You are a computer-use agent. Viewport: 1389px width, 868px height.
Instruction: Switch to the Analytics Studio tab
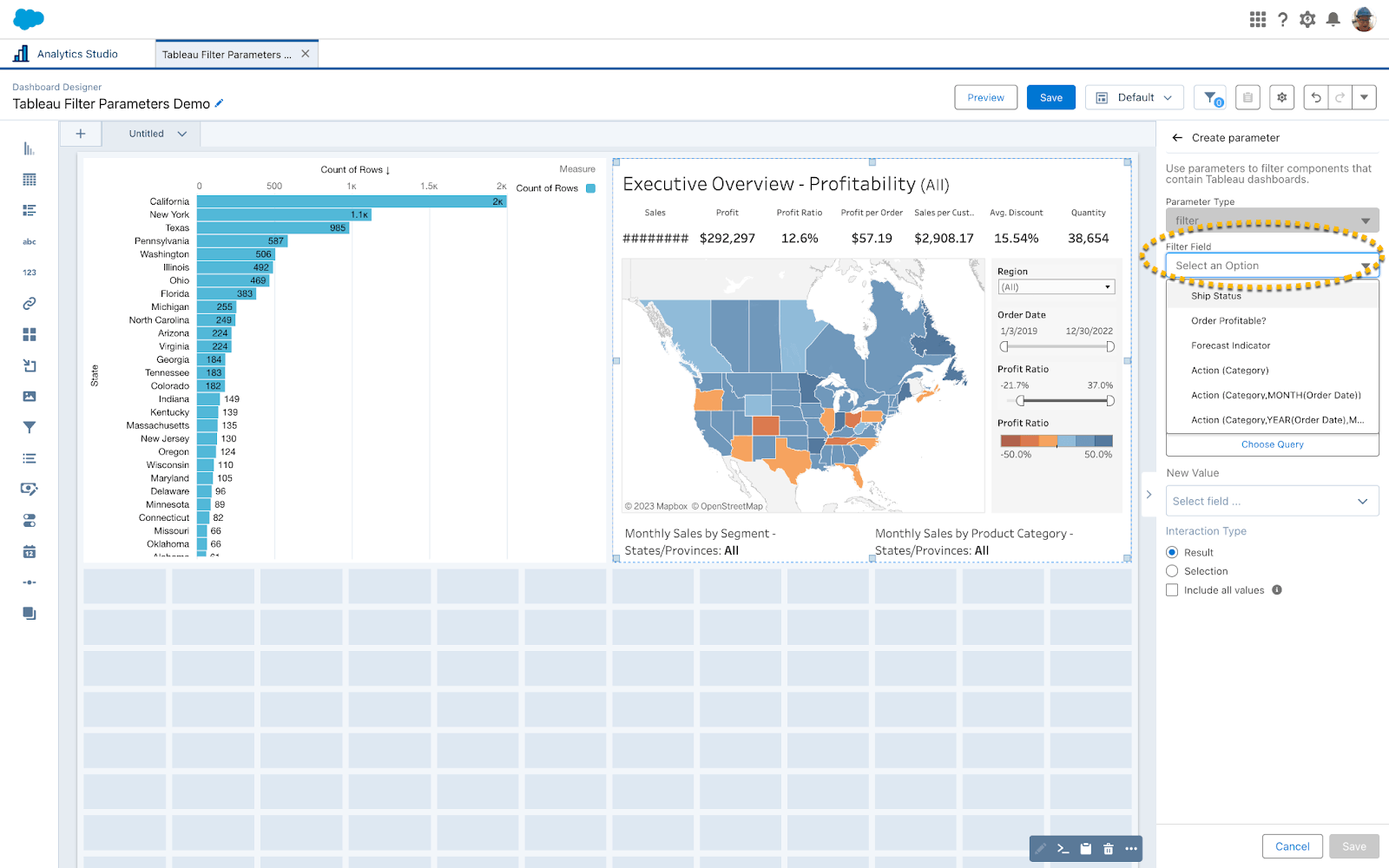pyautogui.click(x=77, y=54)
